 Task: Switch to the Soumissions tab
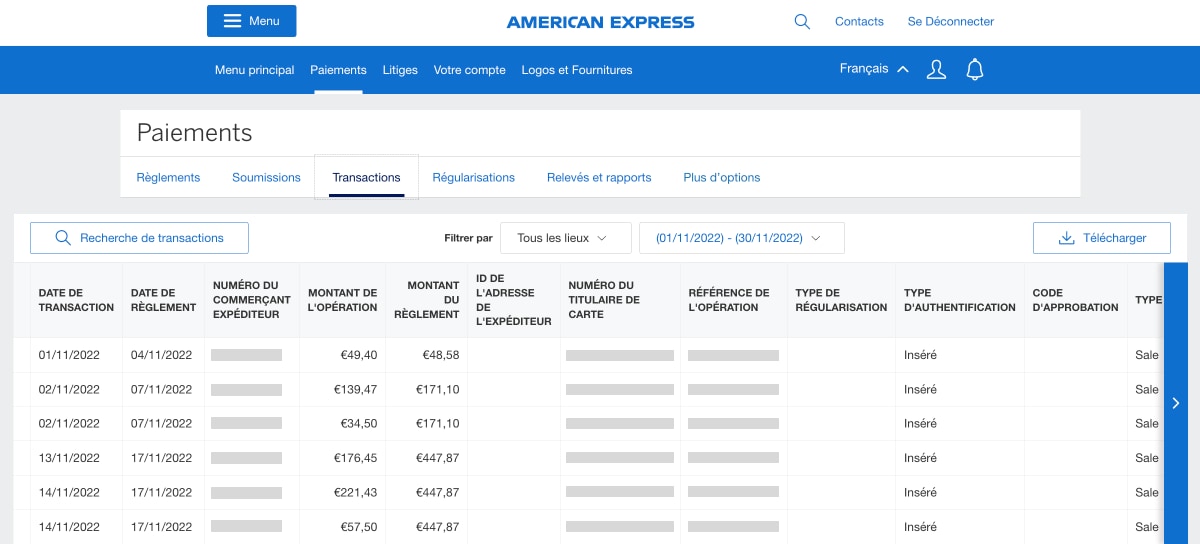click(266, 177)
